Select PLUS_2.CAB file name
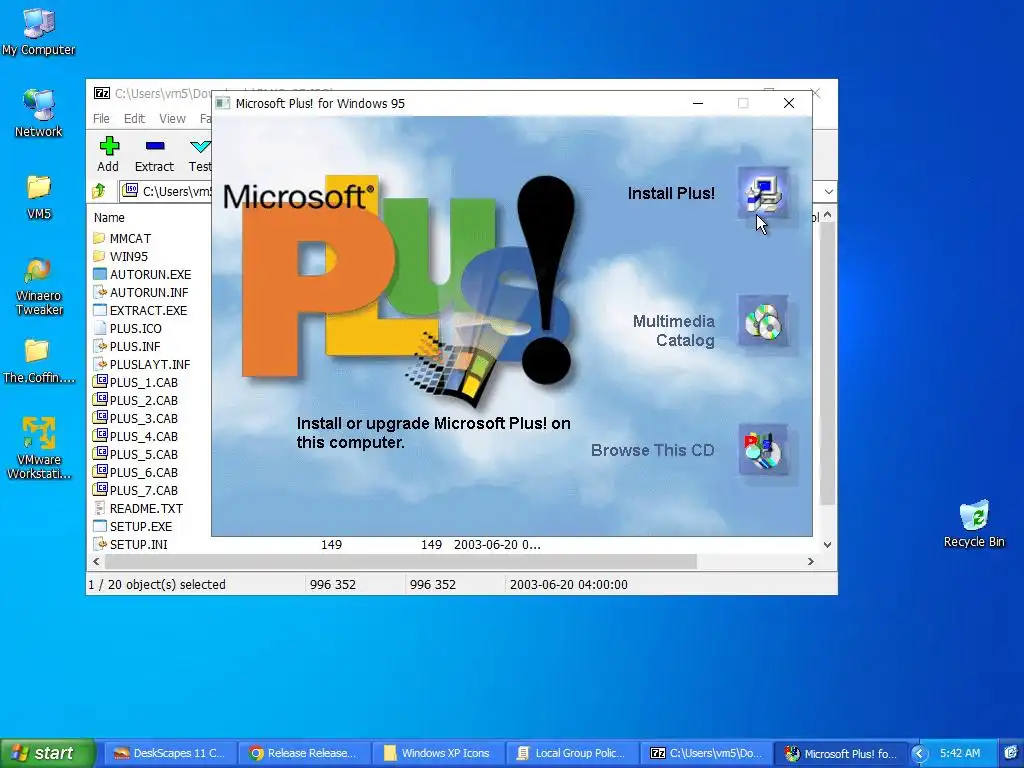Screen dimensions: 1024x768 [x=144, y=400]
